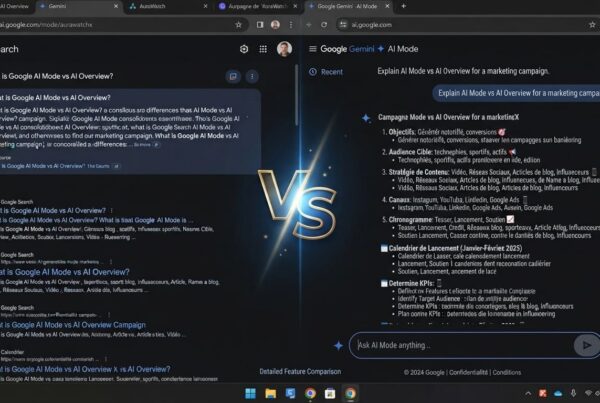Open Chrome three-dot menu in left window
Image resolution: width=600 pixels, height=403 pixels.
pos(291,25)
